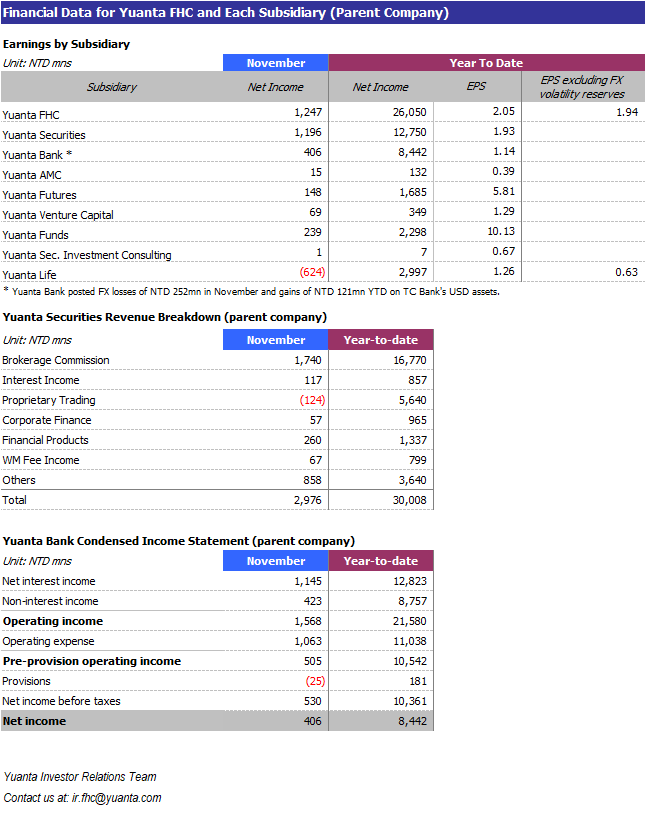Select the 'Operating expense' row label
The width and height of the screenshot is (645, 828).
point(48,642)
